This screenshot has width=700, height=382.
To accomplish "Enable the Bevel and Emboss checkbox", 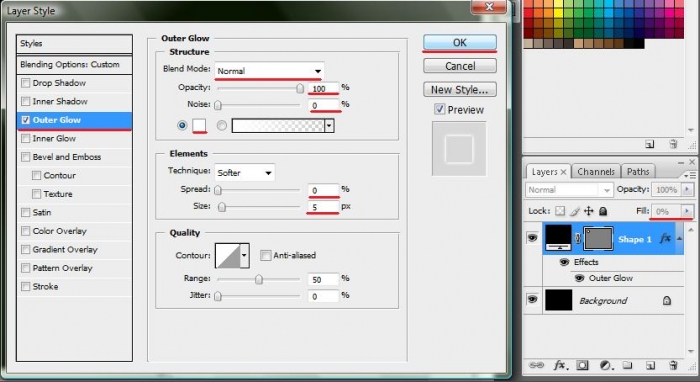I will tap(26, 157).
